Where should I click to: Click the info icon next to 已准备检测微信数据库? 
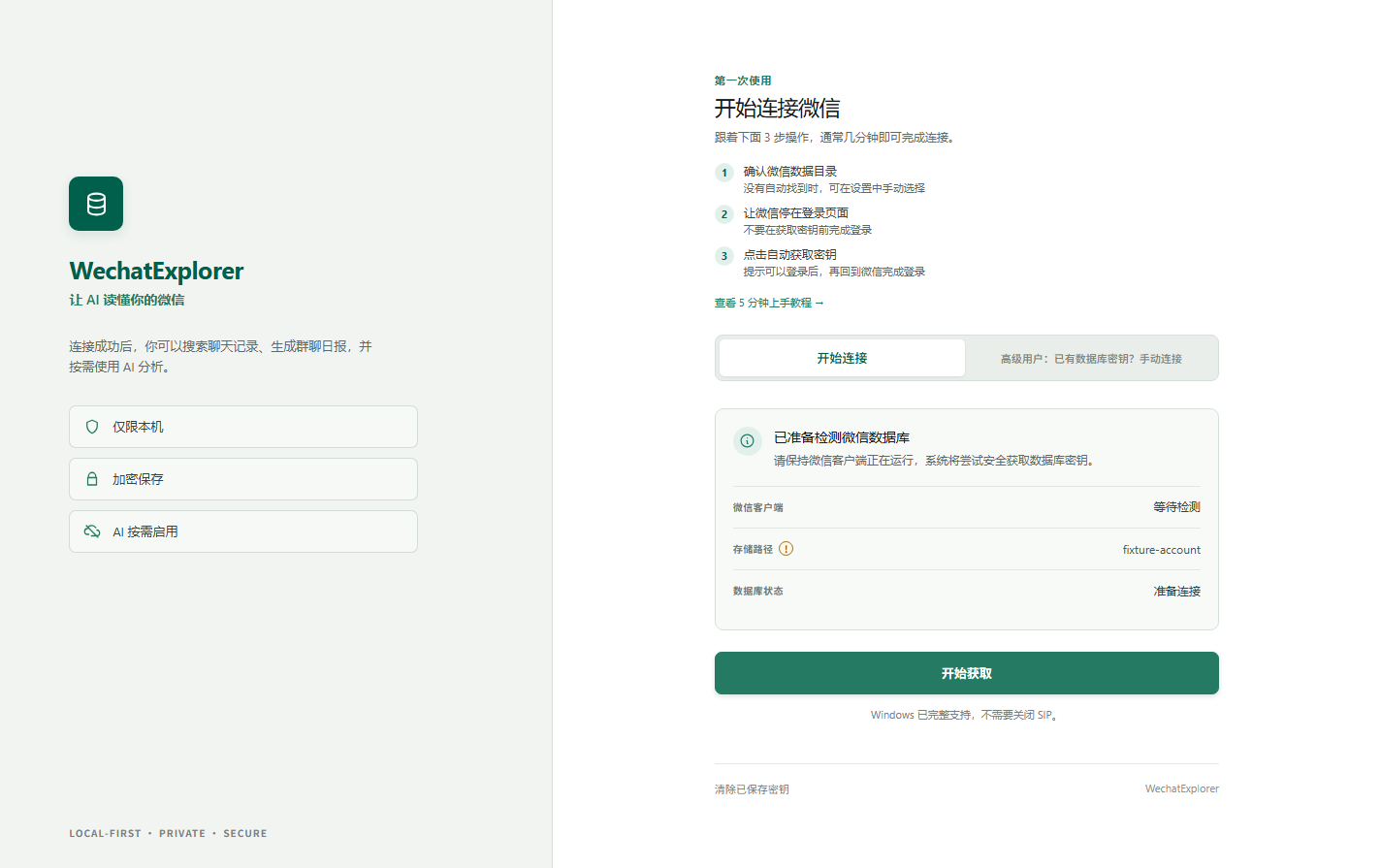click(747, 440)
